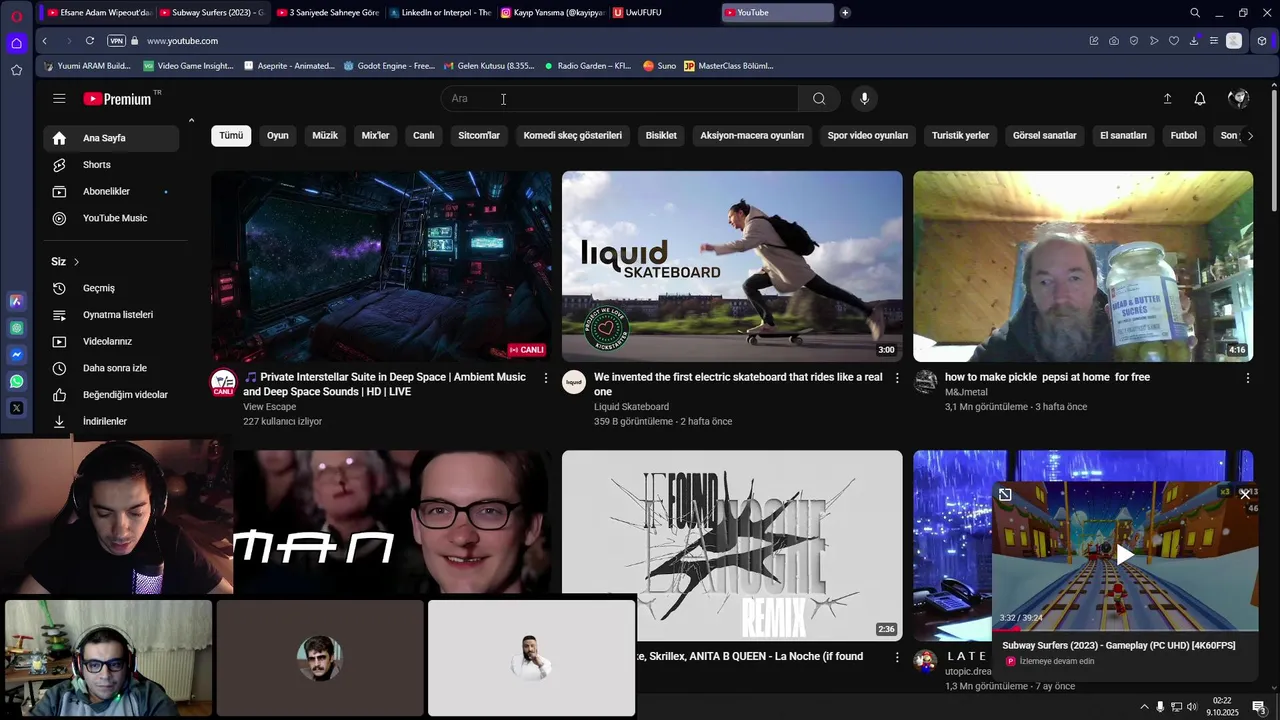Click into the YouTube 'Ara' search field
This screenshot has width=1280, height=720.
(620, 98)
